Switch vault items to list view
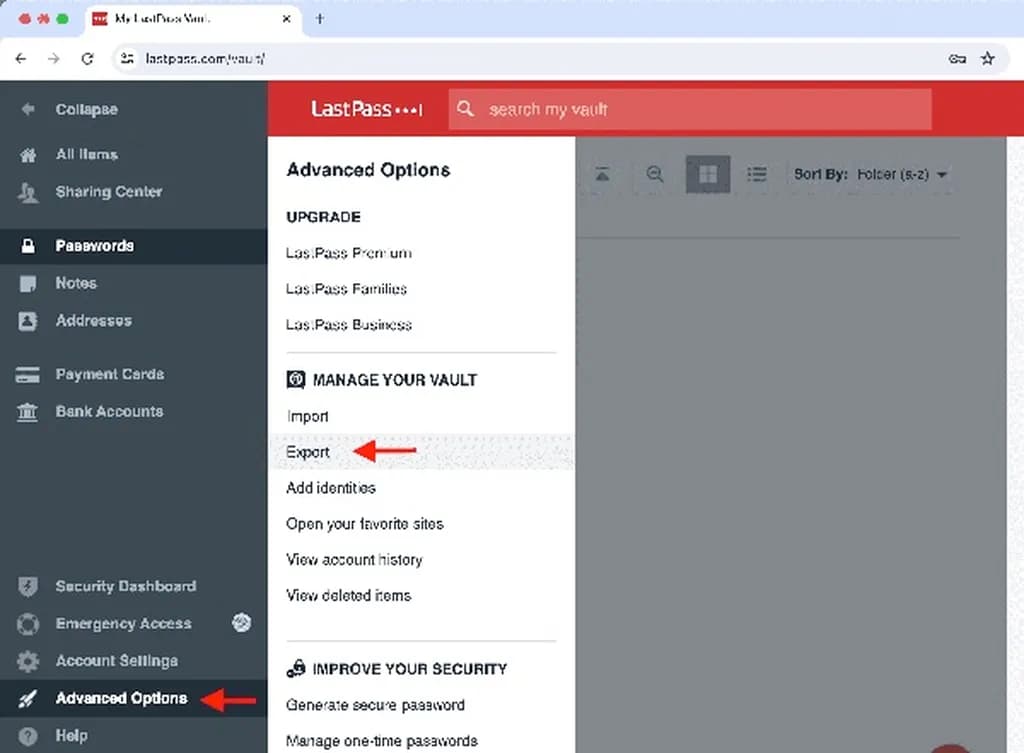The width and height of the screenshot is (1024, 753). coord(757,174)
